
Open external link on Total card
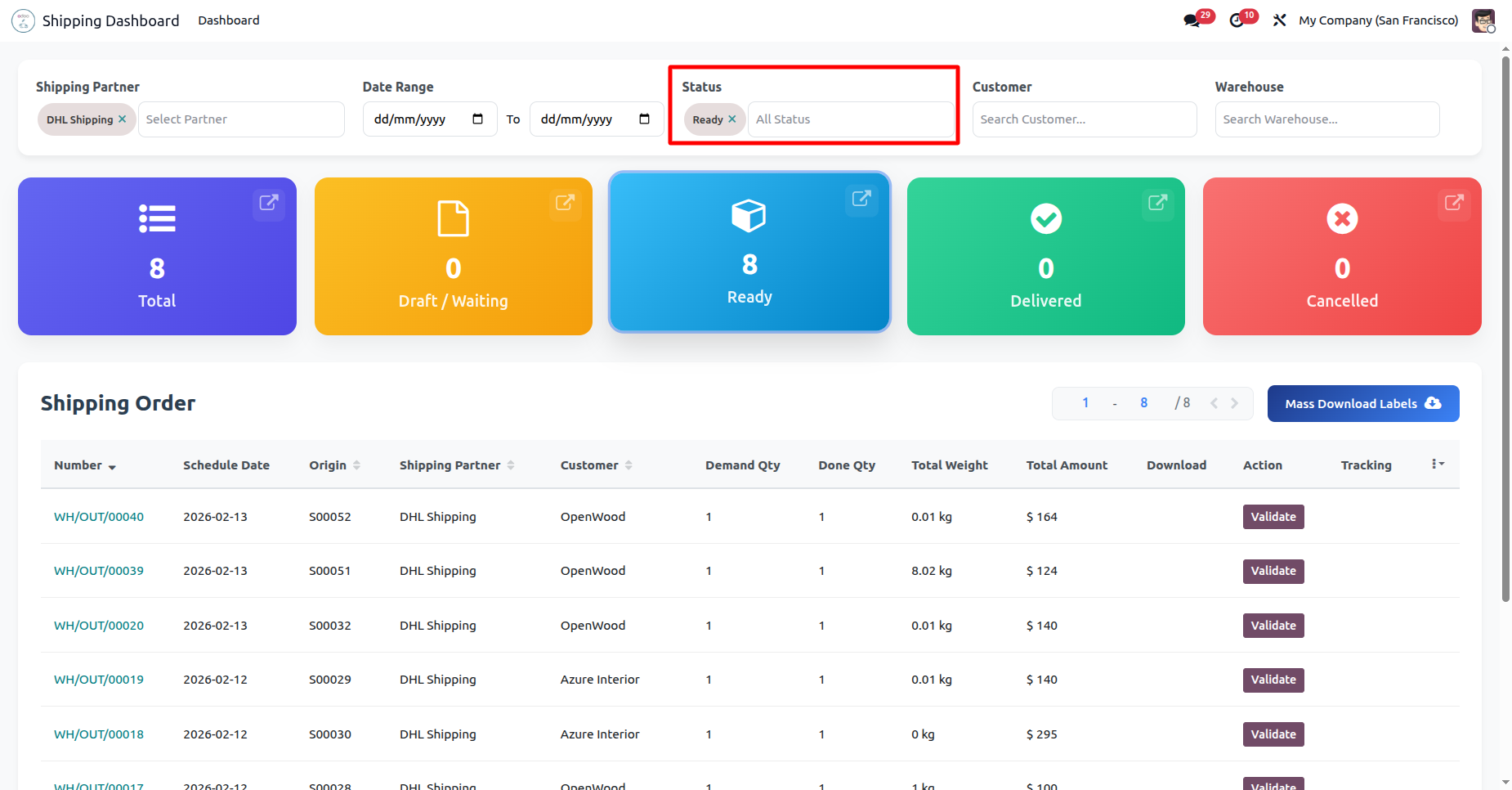coord(269,203)
